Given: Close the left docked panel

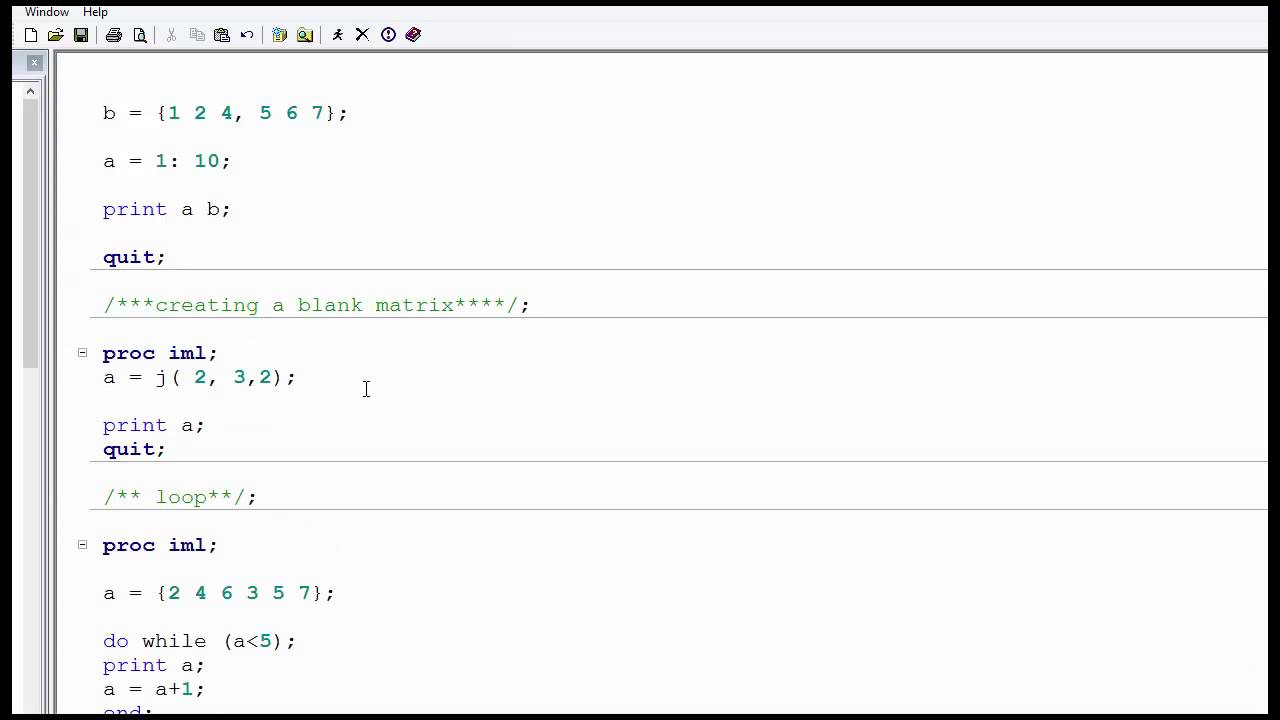Looking at the screenshot, I should tap(34, 62).
